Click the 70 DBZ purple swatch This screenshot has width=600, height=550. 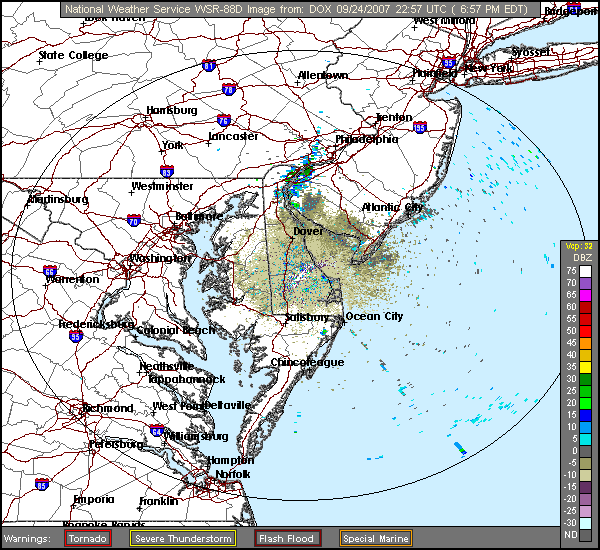click(585, 283)
